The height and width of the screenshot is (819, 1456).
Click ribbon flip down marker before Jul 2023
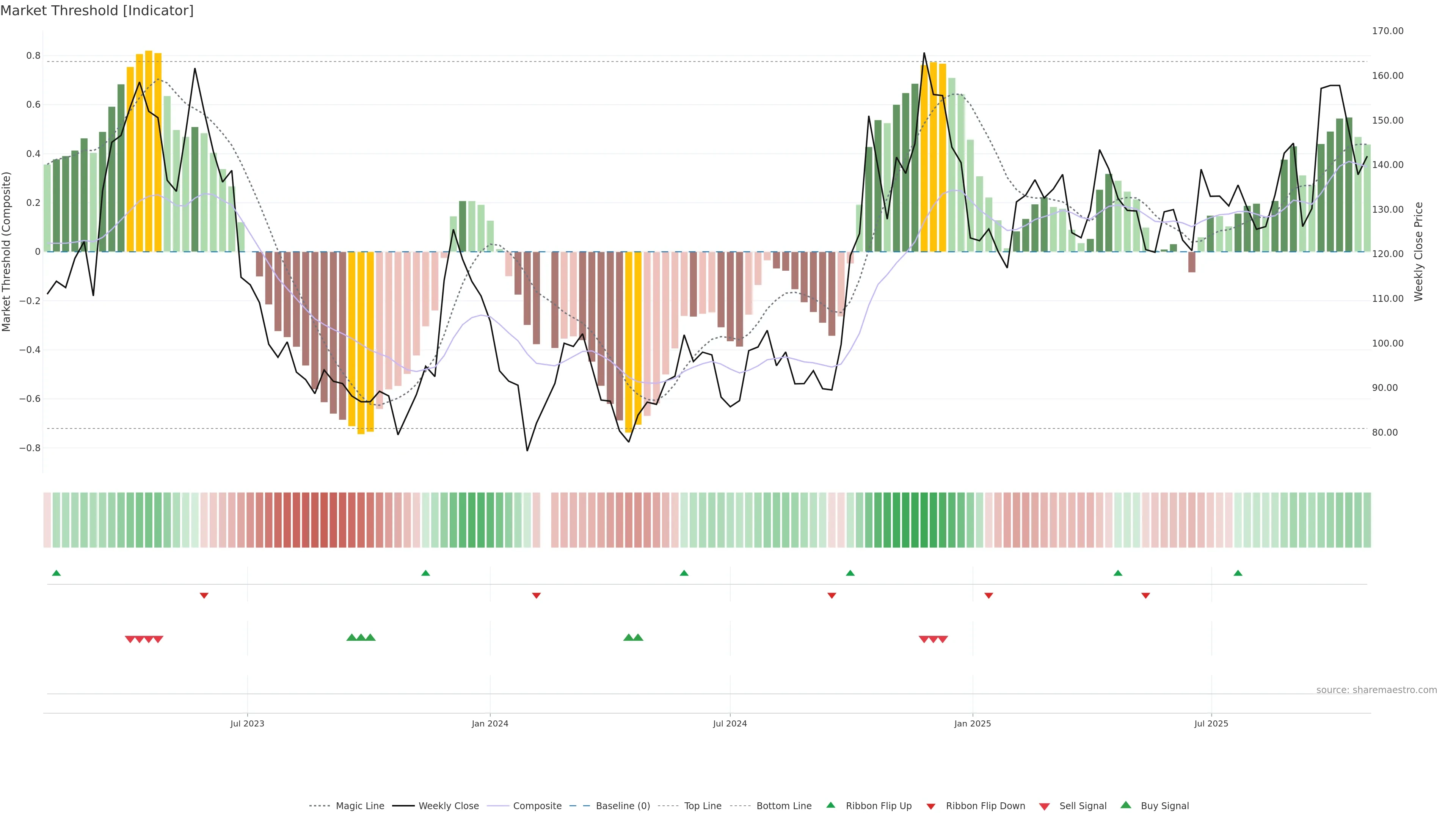pos(204,595)
